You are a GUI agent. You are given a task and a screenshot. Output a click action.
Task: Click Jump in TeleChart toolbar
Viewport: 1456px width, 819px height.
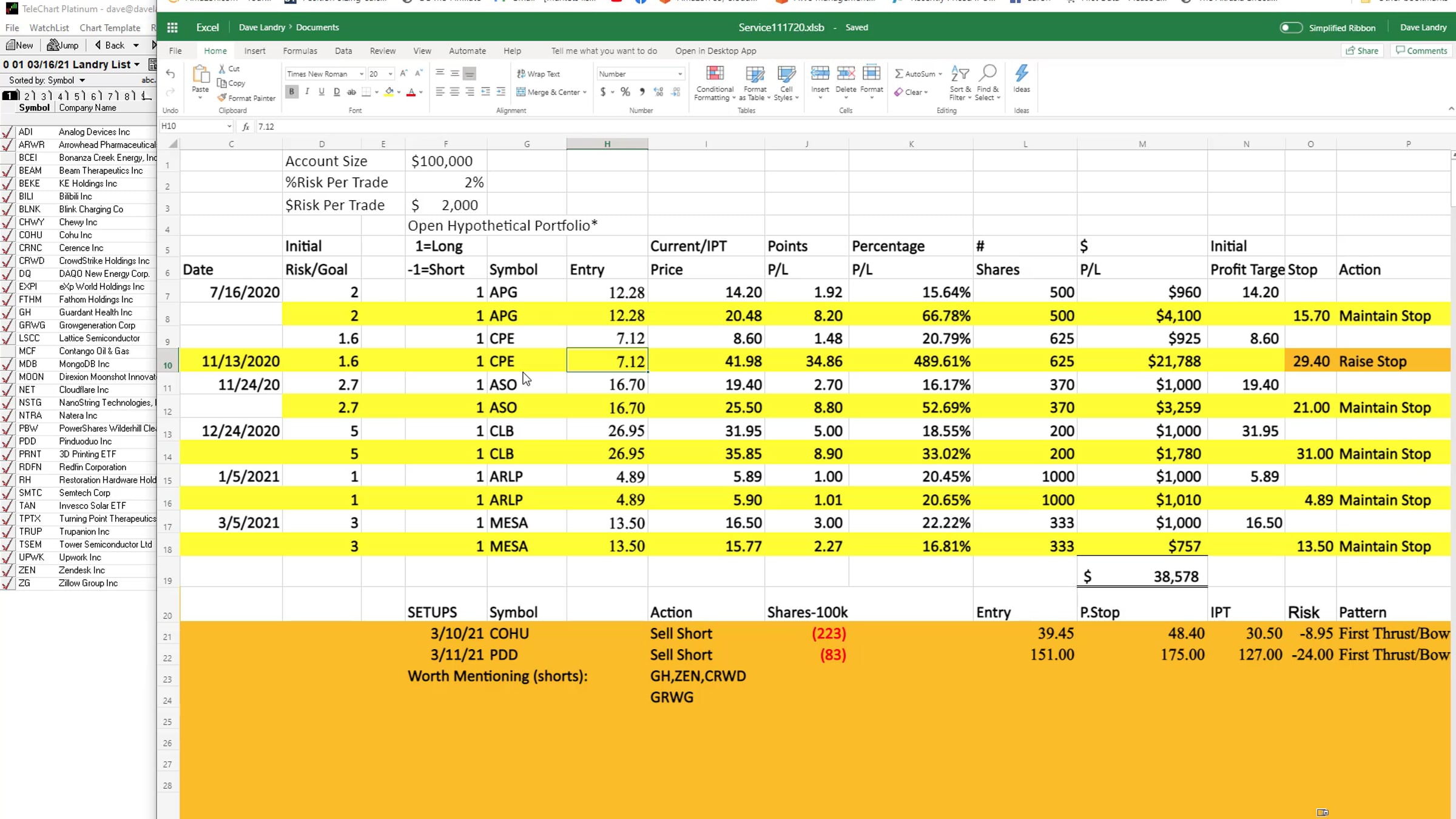(x=63, y=45)
